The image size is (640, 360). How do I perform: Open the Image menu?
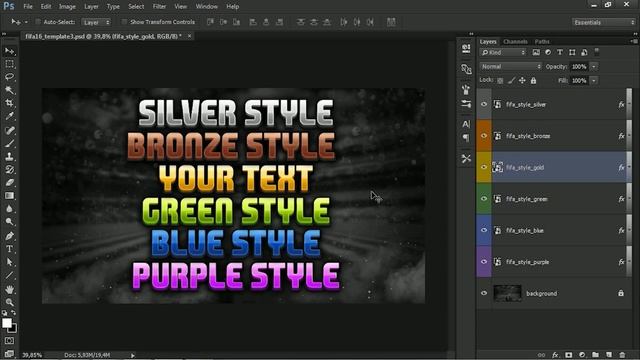tap(67, 7)
